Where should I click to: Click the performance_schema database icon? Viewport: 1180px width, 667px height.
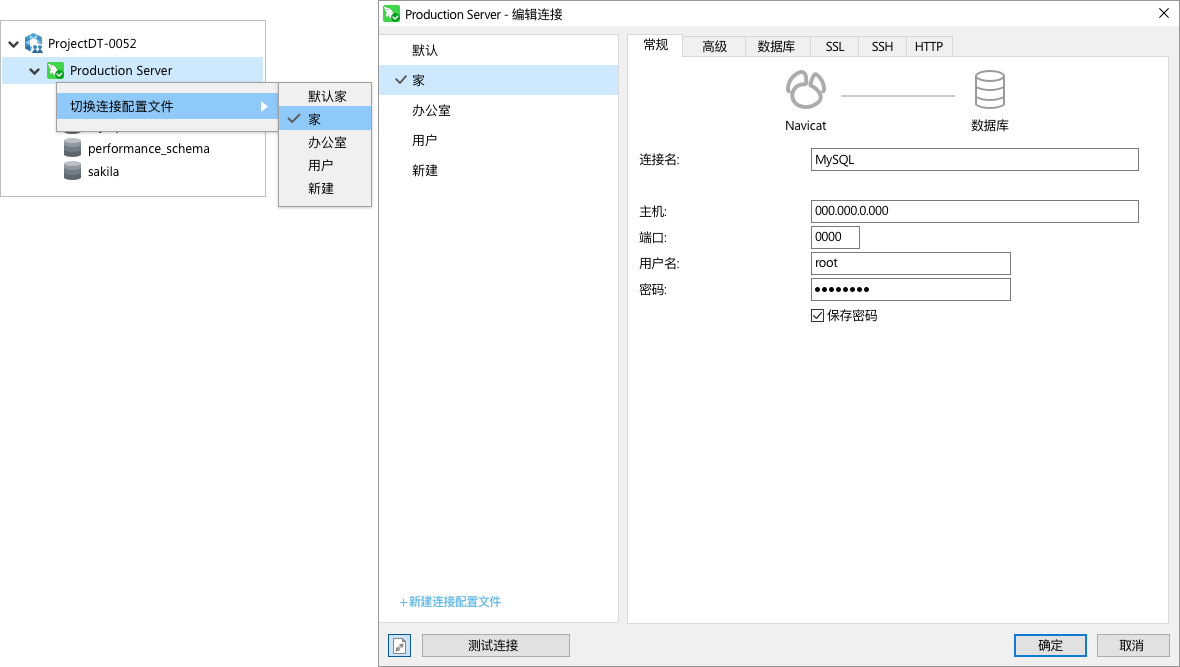click(72, 148)
